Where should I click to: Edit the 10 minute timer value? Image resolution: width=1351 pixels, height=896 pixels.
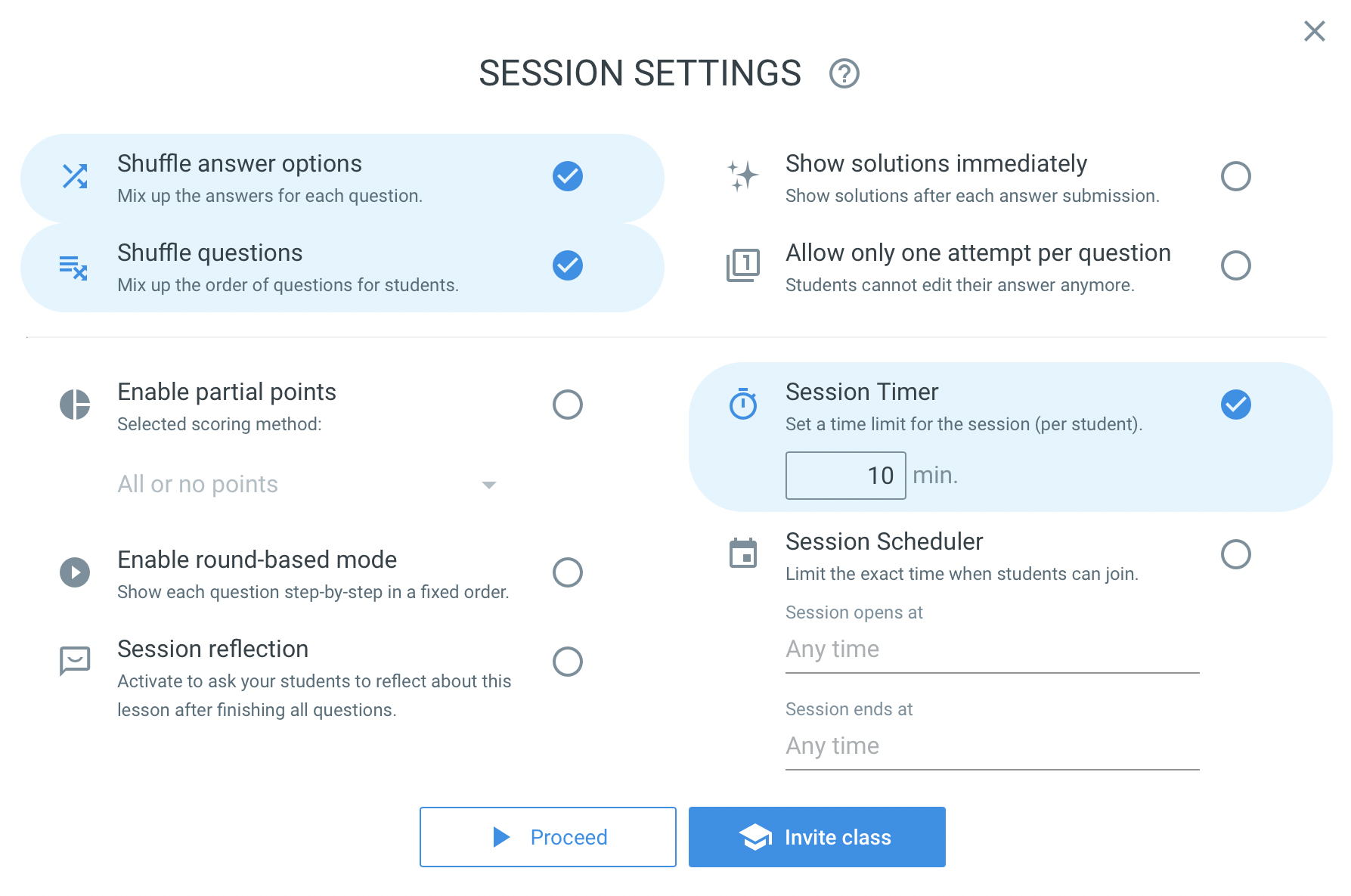845,475
